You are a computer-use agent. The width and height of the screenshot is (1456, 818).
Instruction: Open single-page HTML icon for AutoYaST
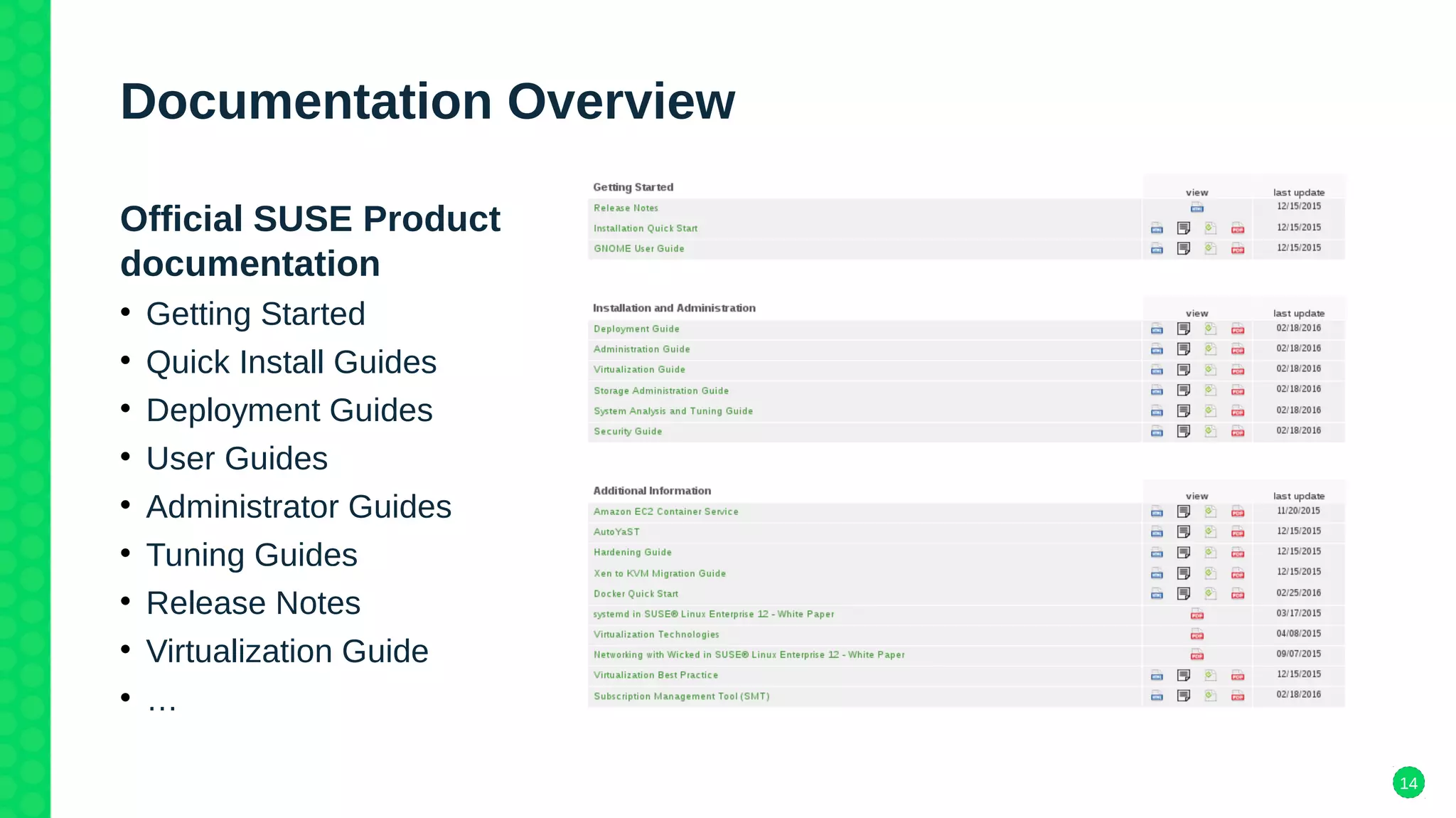[1184, 532]
